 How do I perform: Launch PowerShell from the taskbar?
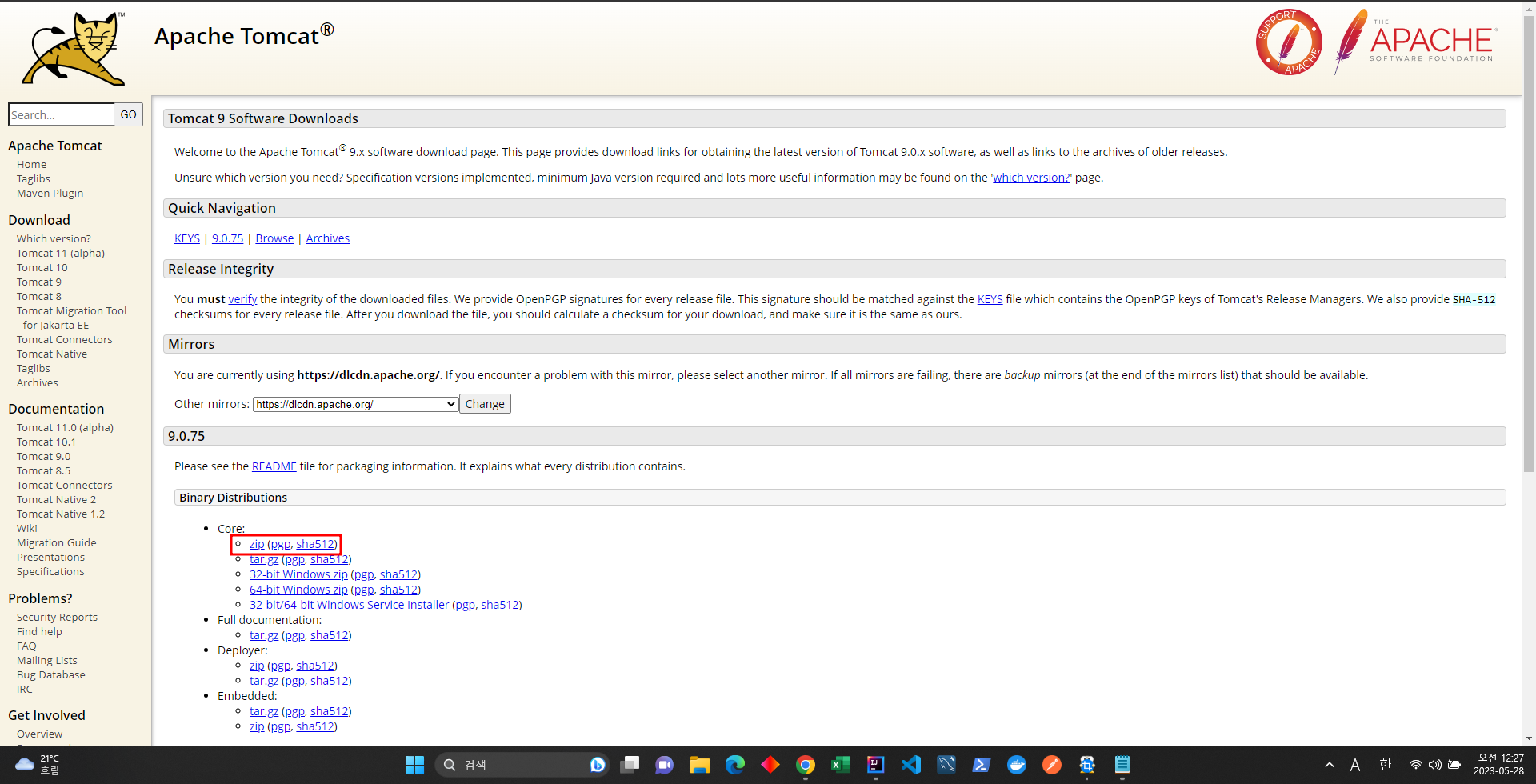(982, 765)
